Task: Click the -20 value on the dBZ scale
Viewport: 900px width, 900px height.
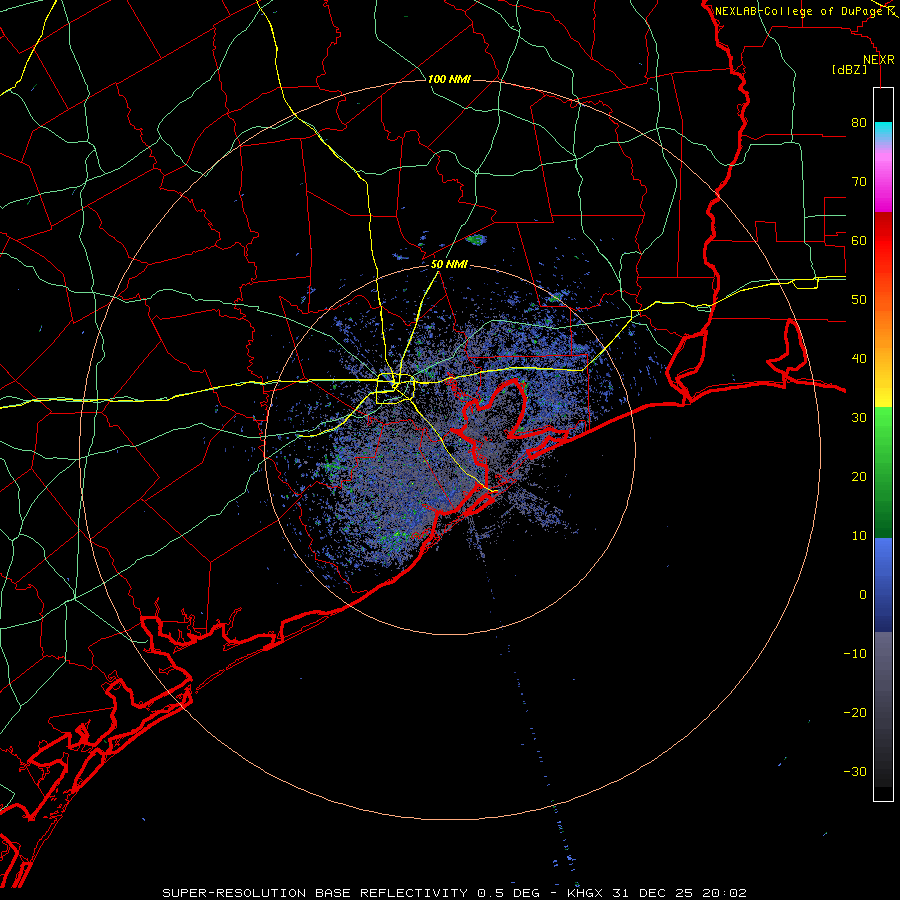Action: [x=855, y=713]
